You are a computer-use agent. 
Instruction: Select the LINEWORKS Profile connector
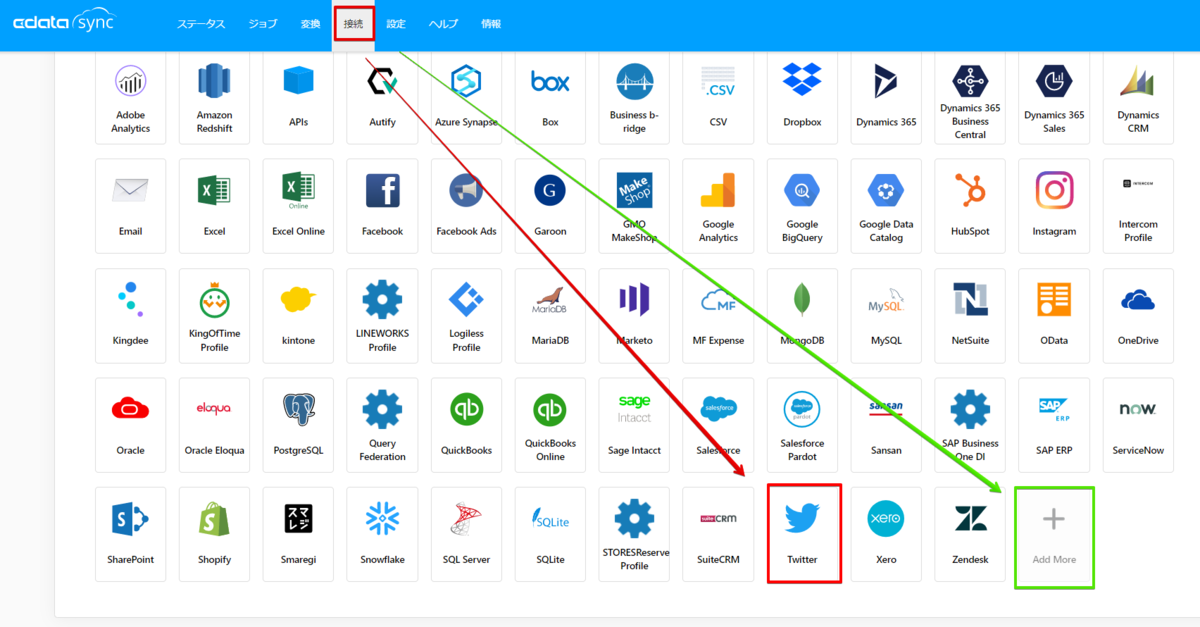[383, 315]
